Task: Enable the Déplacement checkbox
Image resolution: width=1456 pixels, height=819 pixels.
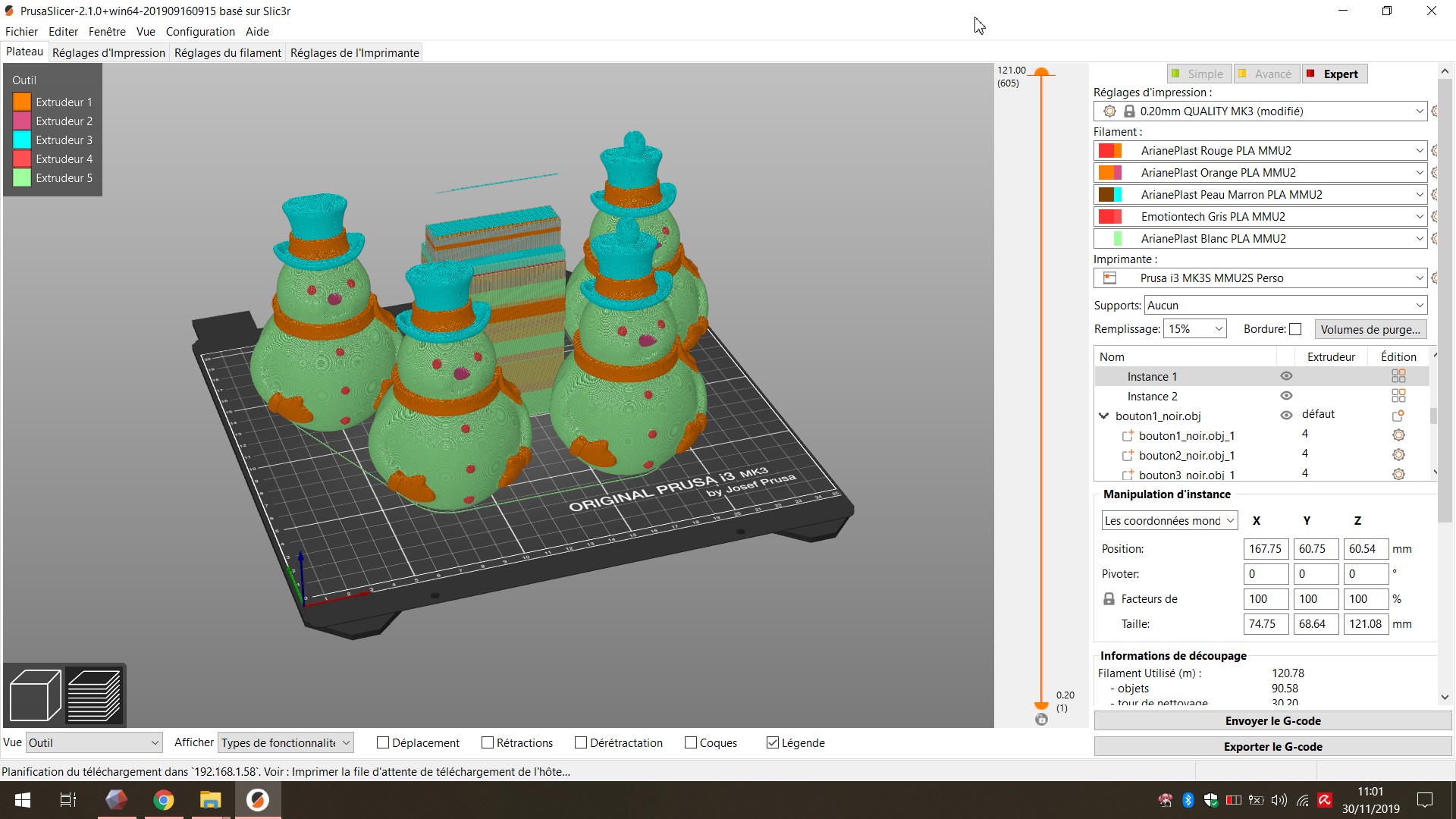Action: [383, 743]
